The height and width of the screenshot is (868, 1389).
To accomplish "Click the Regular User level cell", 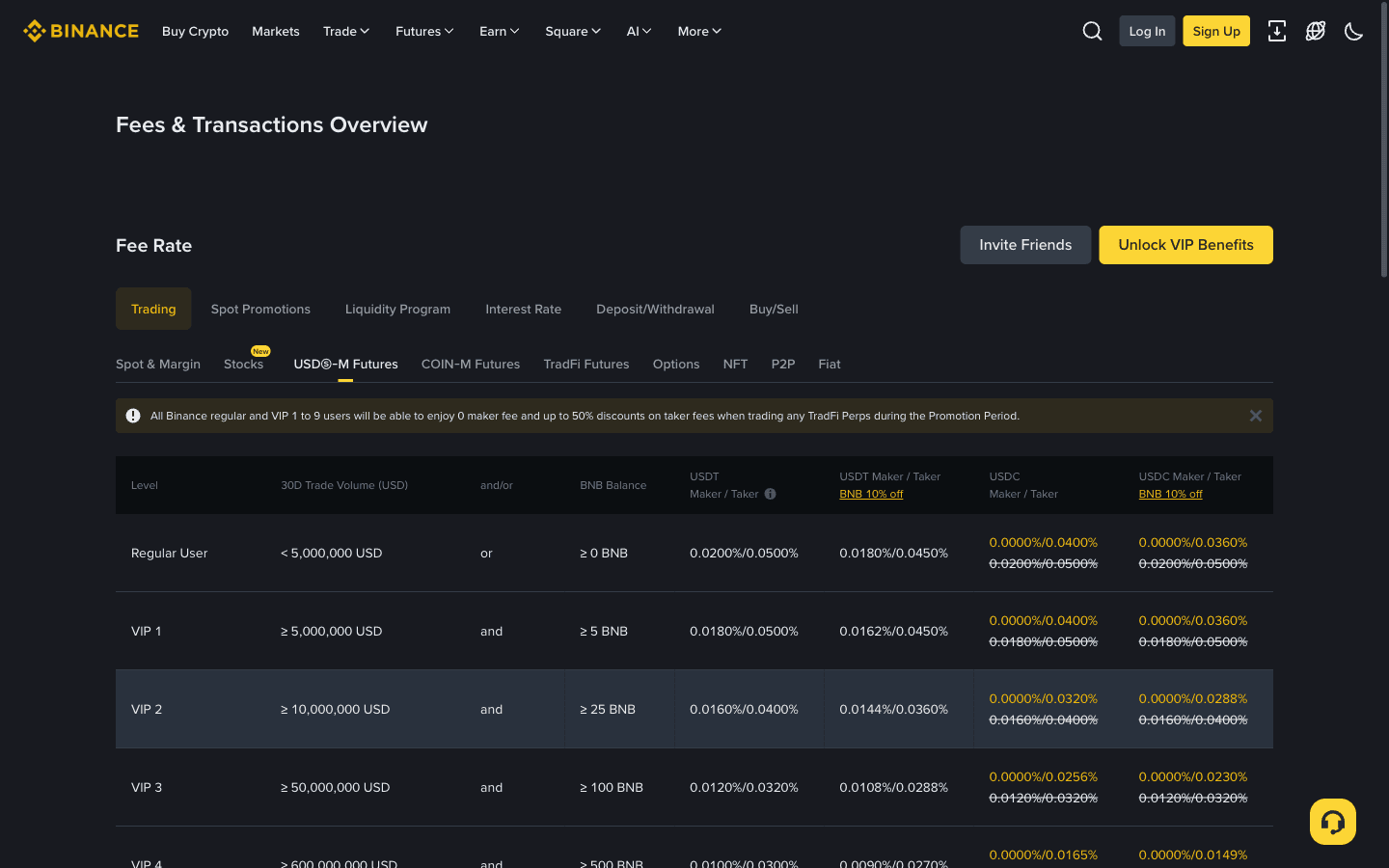I will pyautogui.click(x=169, y=553).
